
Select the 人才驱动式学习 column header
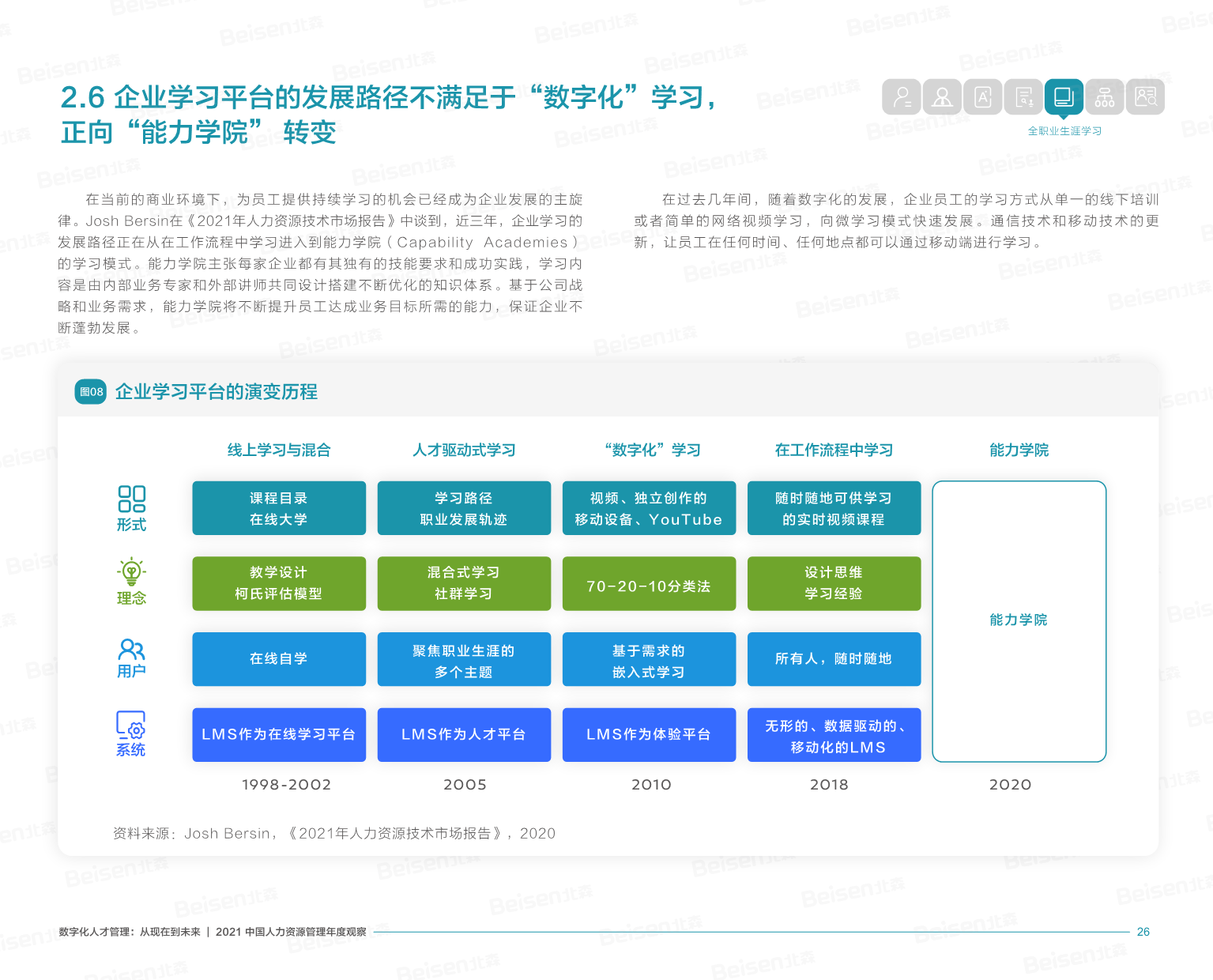(x=464, y=450)
